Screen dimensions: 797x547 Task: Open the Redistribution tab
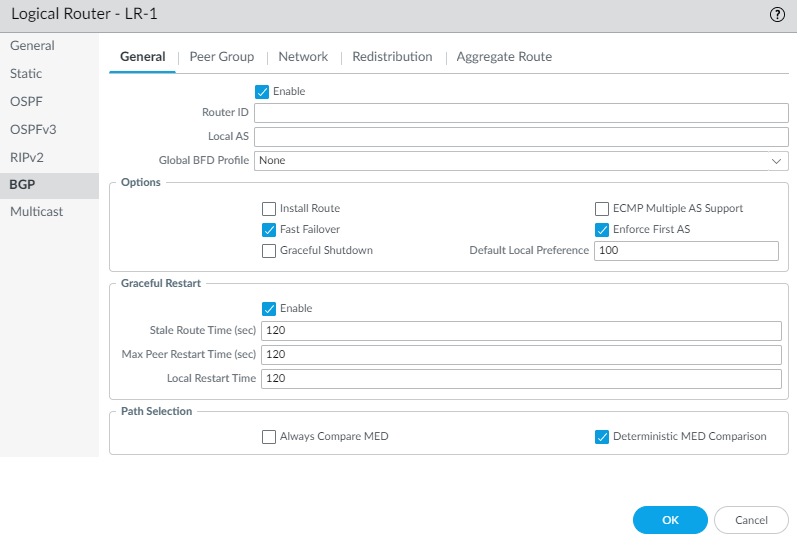[x=392, y=57]
